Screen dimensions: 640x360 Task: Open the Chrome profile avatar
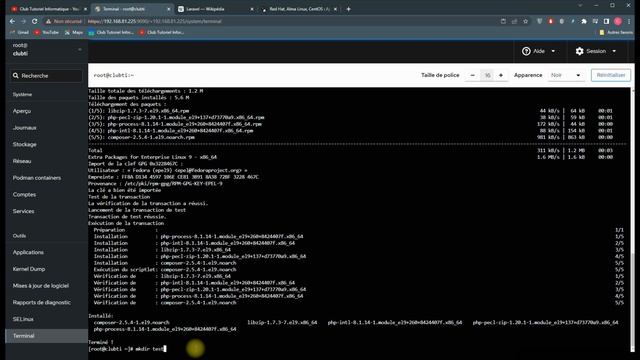click(618, 21)
